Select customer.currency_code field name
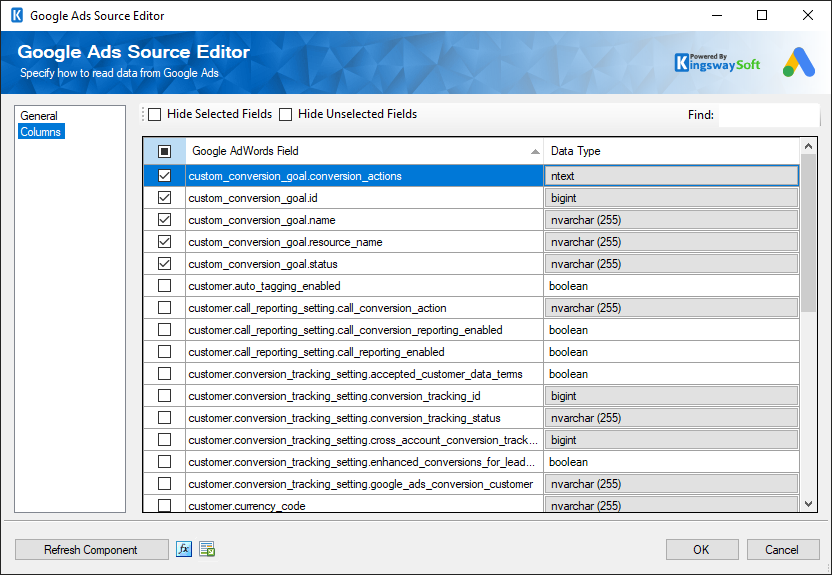 point(247,506)
